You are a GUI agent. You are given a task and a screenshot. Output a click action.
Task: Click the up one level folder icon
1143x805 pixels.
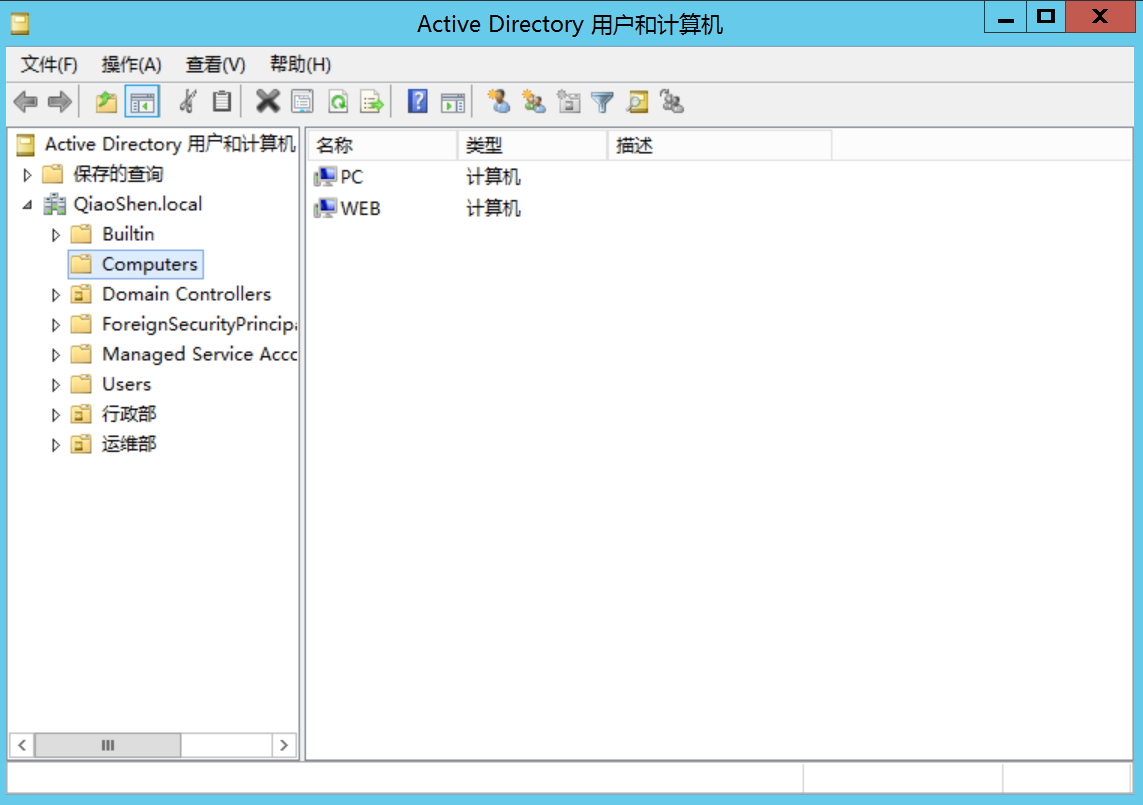[x=106, y=101]
